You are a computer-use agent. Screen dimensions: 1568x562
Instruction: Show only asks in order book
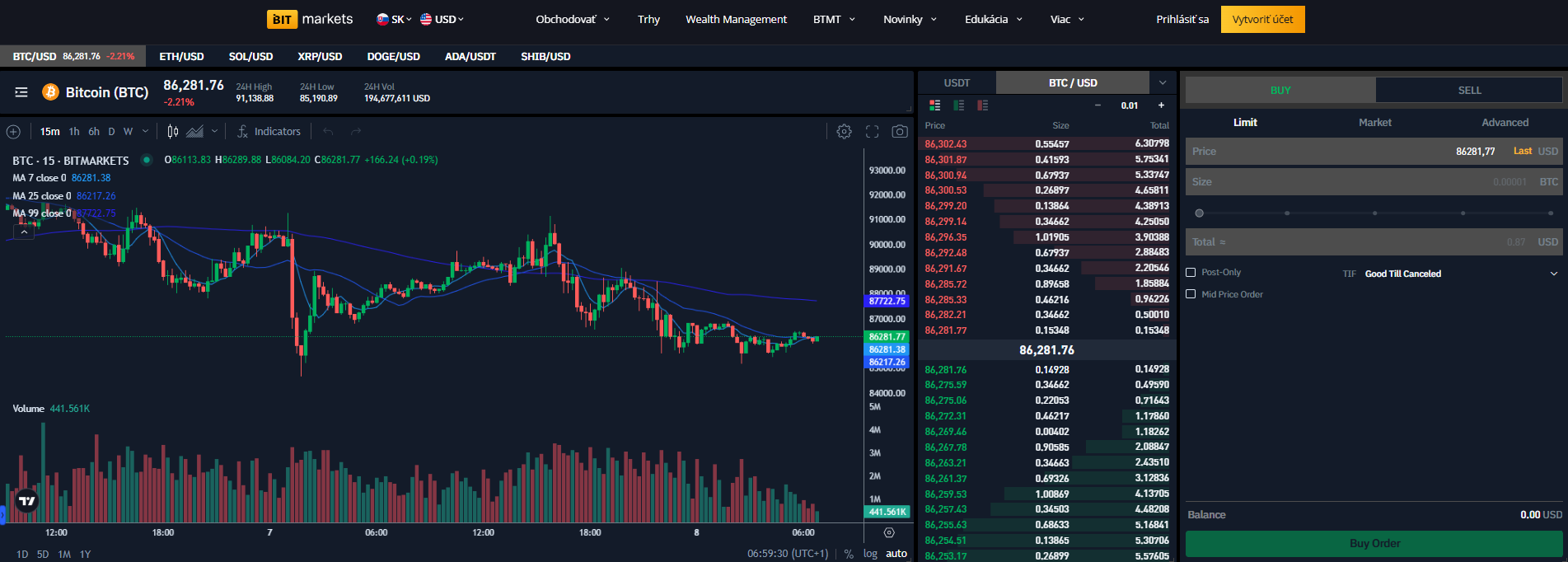point(982,105)
